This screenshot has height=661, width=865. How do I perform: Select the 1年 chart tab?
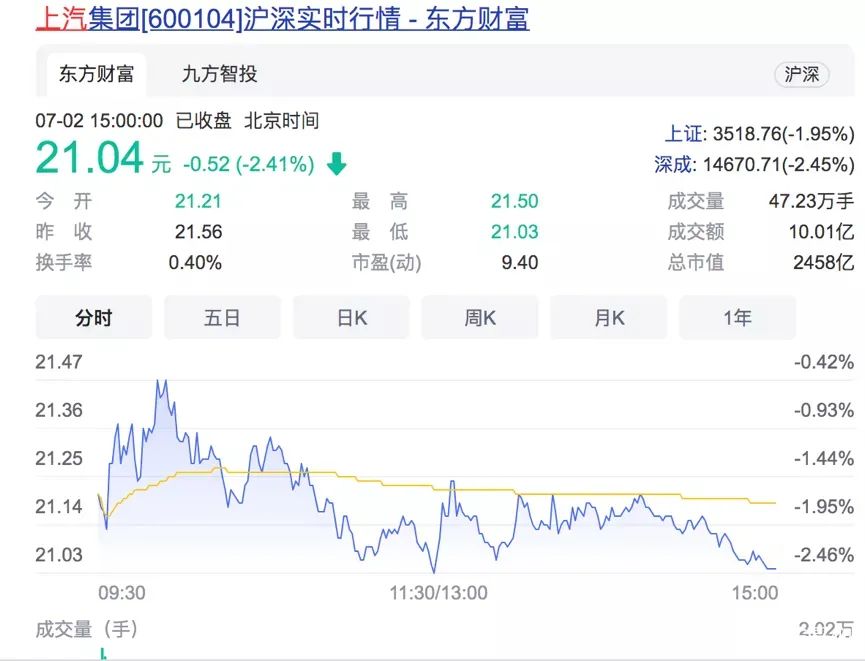tap(738, 318)
